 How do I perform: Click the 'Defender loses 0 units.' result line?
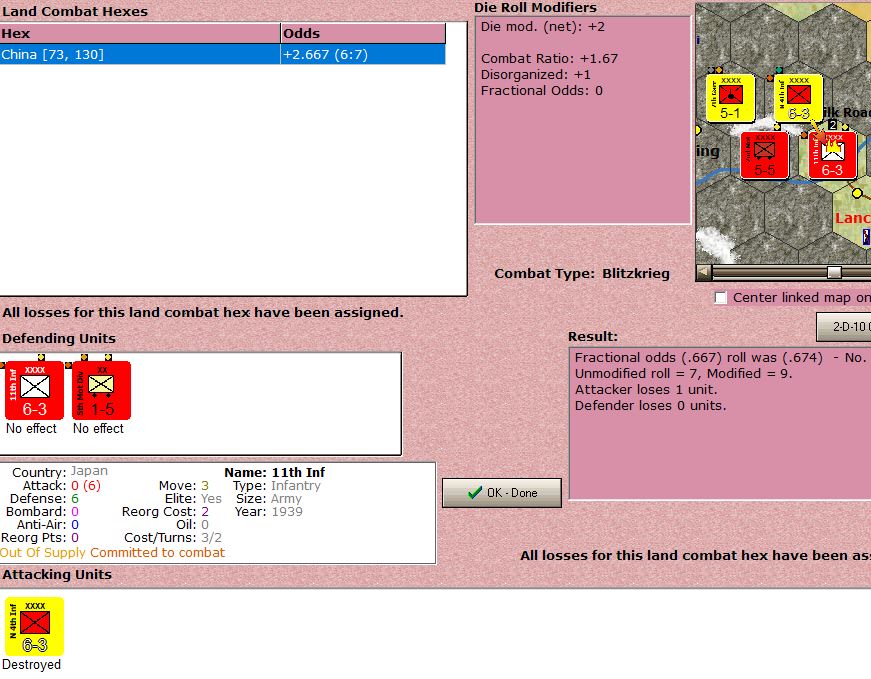coord(650,406)
